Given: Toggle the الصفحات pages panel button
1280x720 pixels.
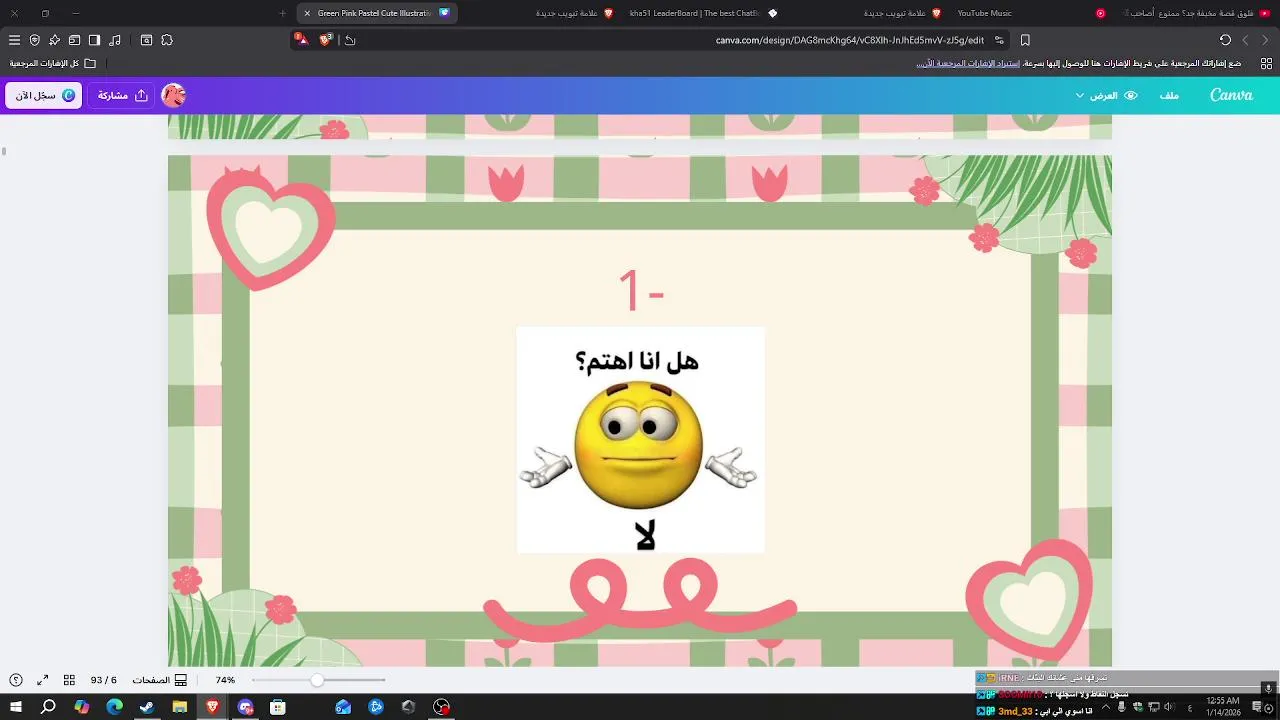Looking at the screenshot, I should [x=160, y=680].
